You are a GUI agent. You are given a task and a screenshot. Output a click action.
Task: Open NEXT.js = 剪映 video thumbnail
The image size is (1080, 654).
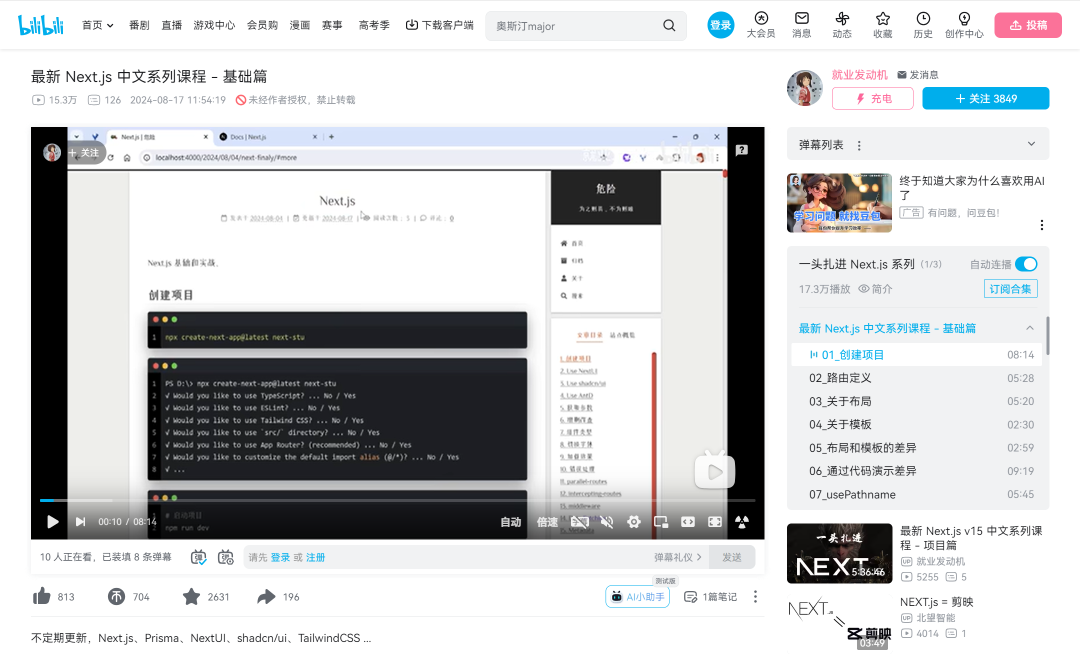click(x=839, y=621)
